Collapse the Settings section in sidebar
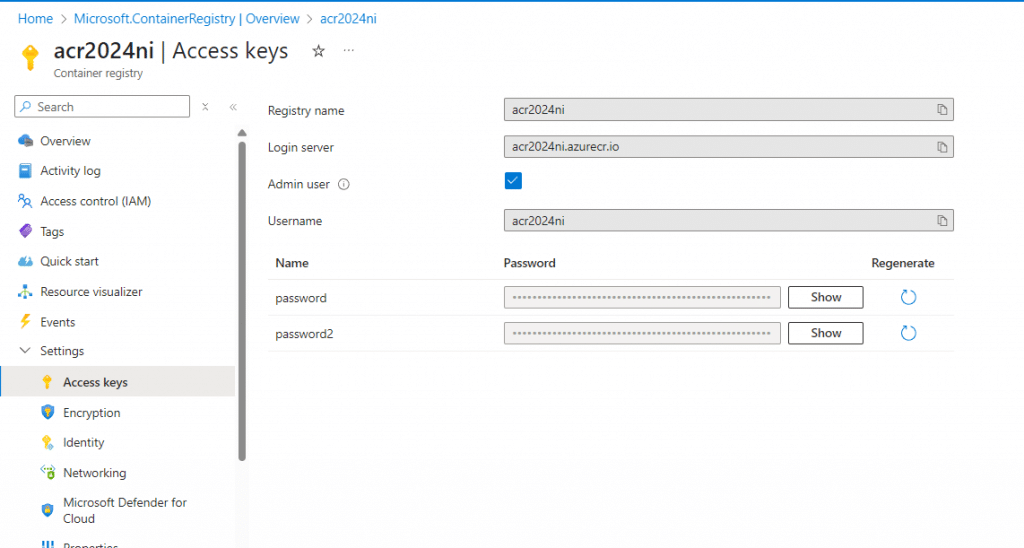 25,351
